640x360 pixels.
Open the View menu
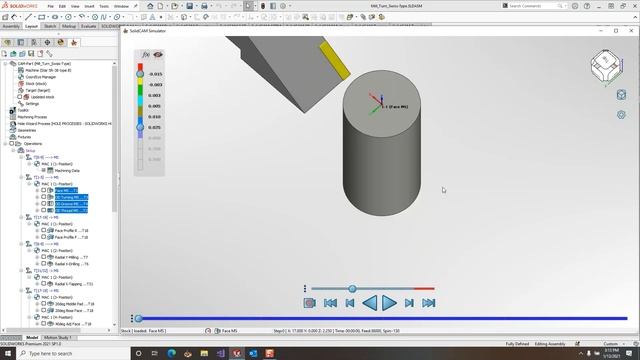(x=75, y=6)
